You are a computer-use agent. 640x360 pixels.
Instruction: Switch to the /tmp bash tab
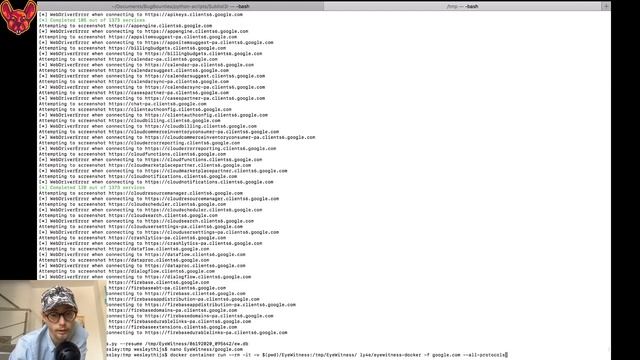click(x=462, y=6)
